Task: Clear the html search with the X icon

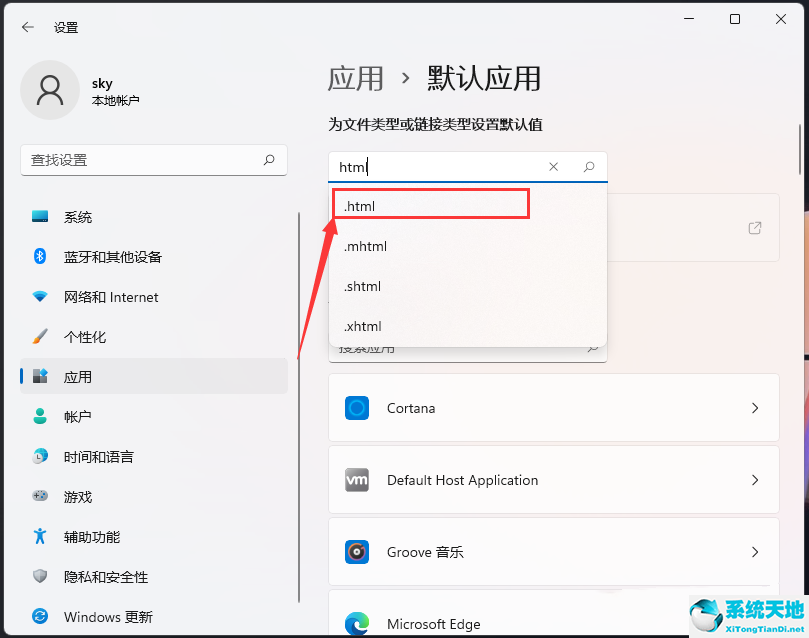Action: point(554,167)
